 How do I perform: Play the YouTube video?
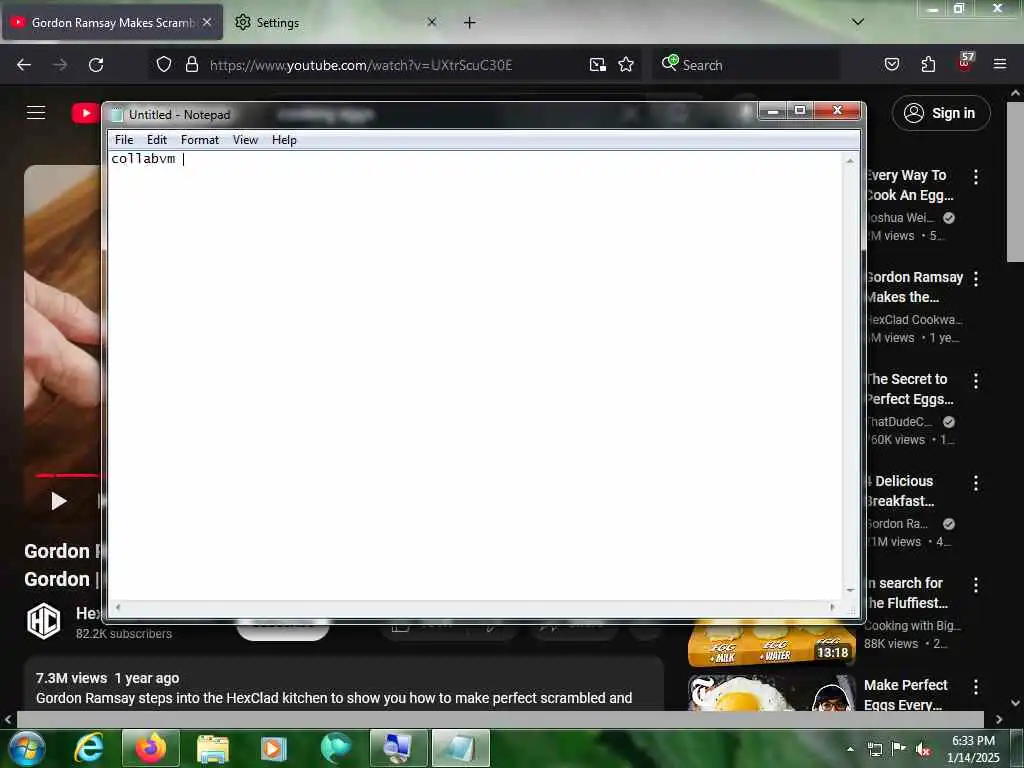click(59, 501)
